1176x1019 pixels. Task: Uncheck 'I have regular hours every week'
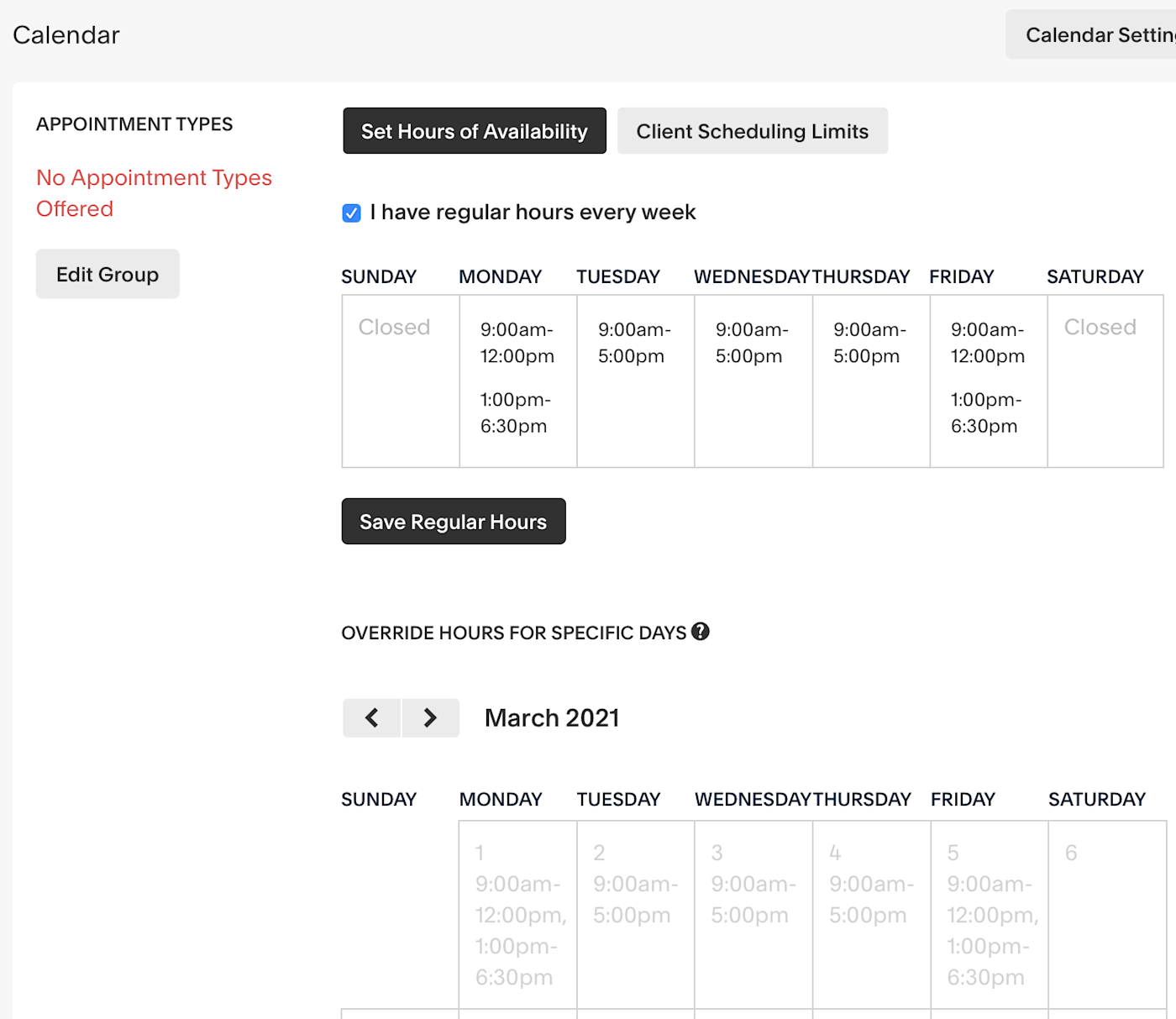352,213
